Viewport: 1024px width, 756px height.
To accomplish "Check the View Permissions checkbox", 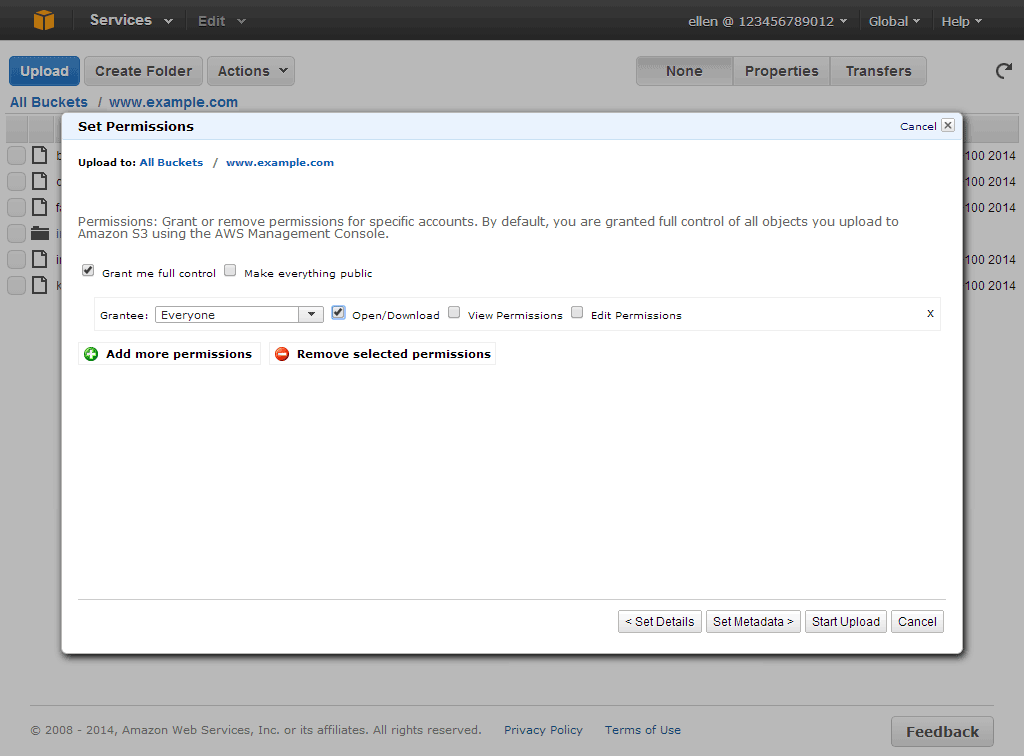I will click(x=454, y=313).
